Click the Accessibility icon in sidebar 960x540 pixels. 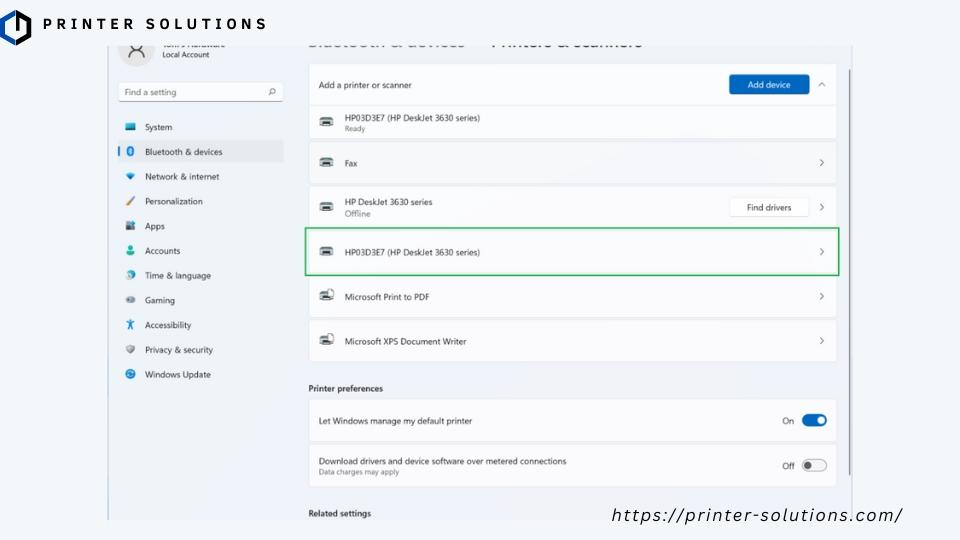(x=130, y=325)
